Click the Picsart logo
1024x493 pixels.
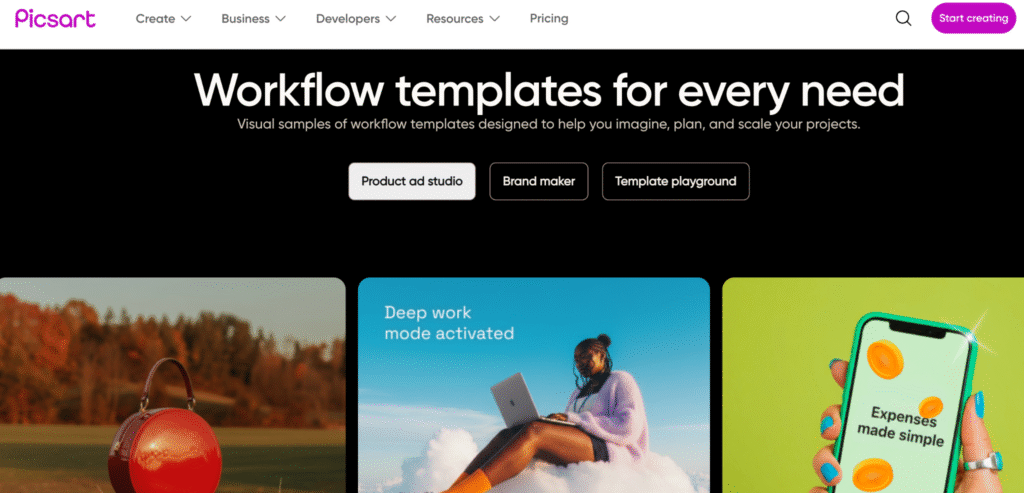pyautogui.click(x=56, y=18)
